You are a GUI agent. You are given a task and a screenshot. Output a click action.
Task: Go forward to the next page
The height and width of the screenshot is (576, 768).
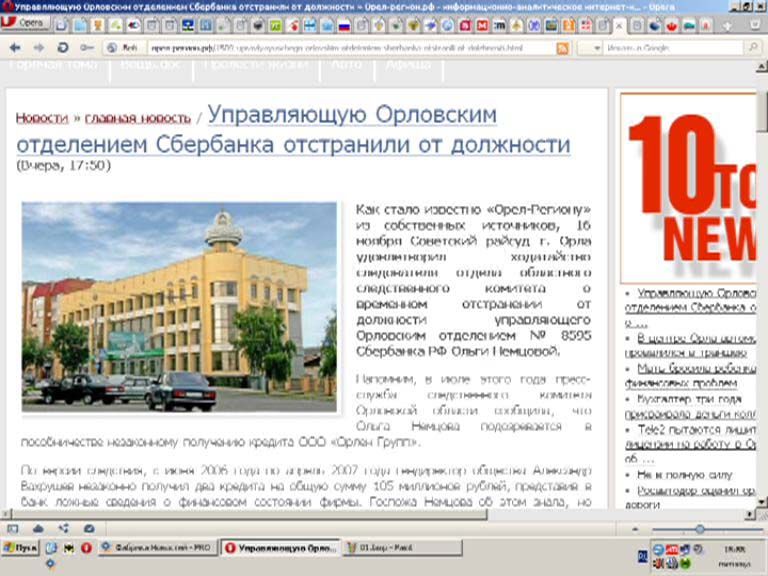(39, 48)
